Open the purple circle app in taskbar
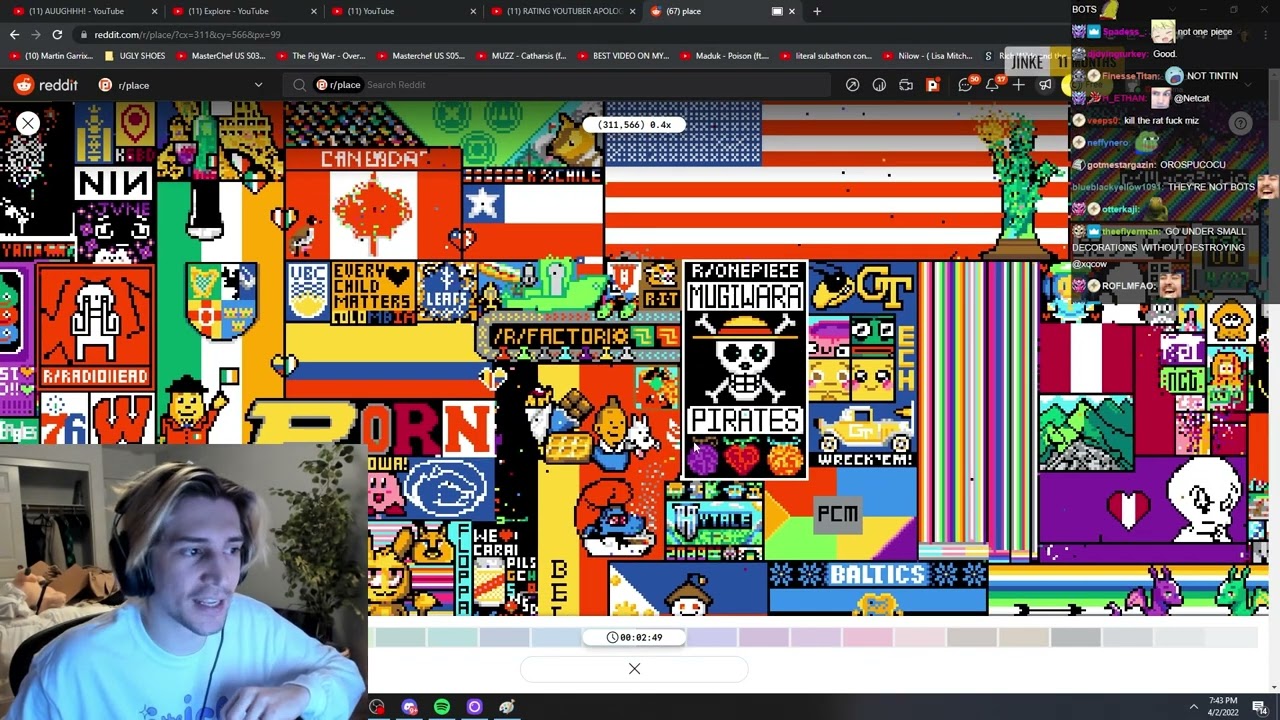 click(x=474, y=707)
